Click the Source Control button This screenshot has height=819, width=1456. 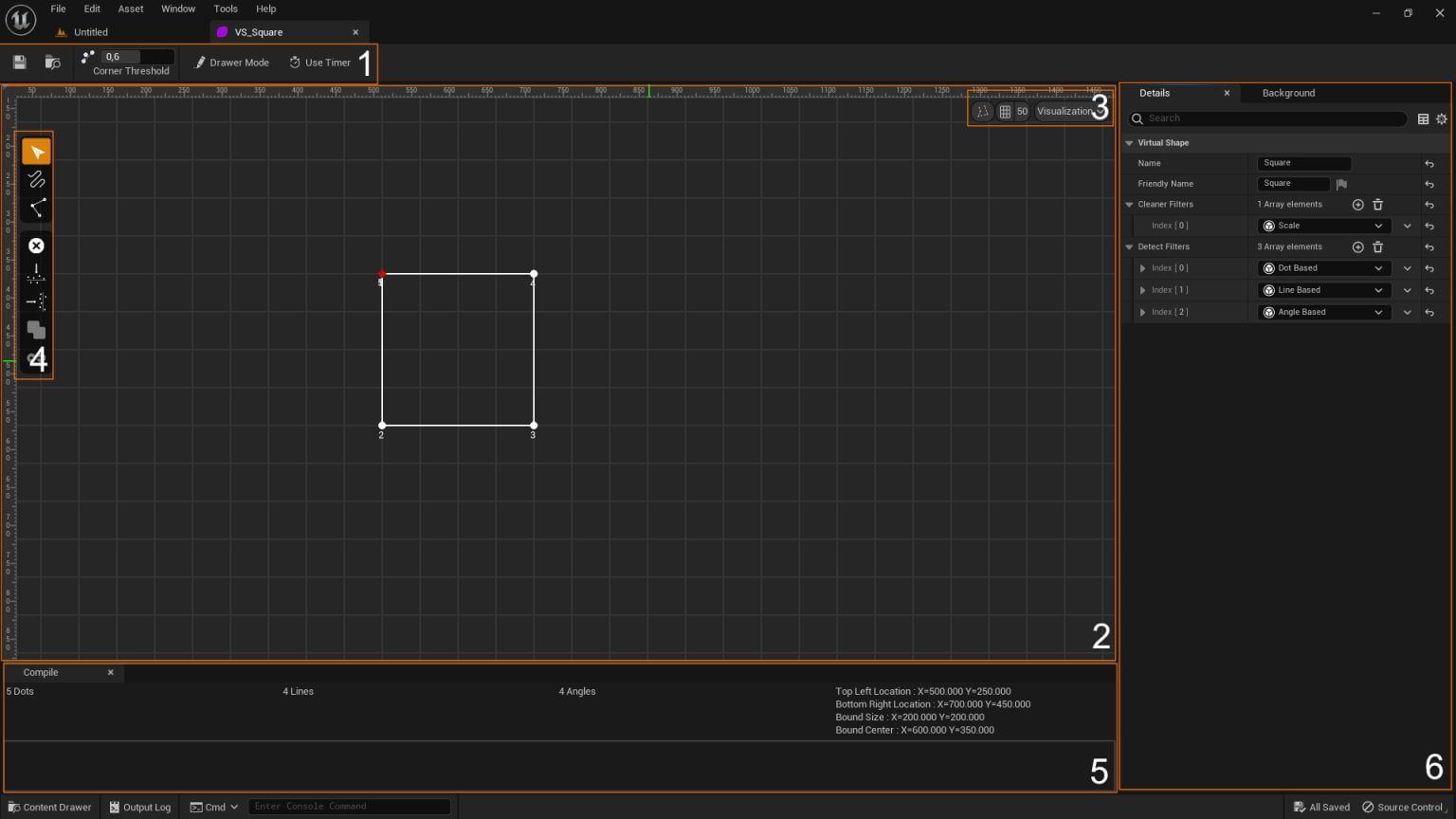(x=1402, y=807)
